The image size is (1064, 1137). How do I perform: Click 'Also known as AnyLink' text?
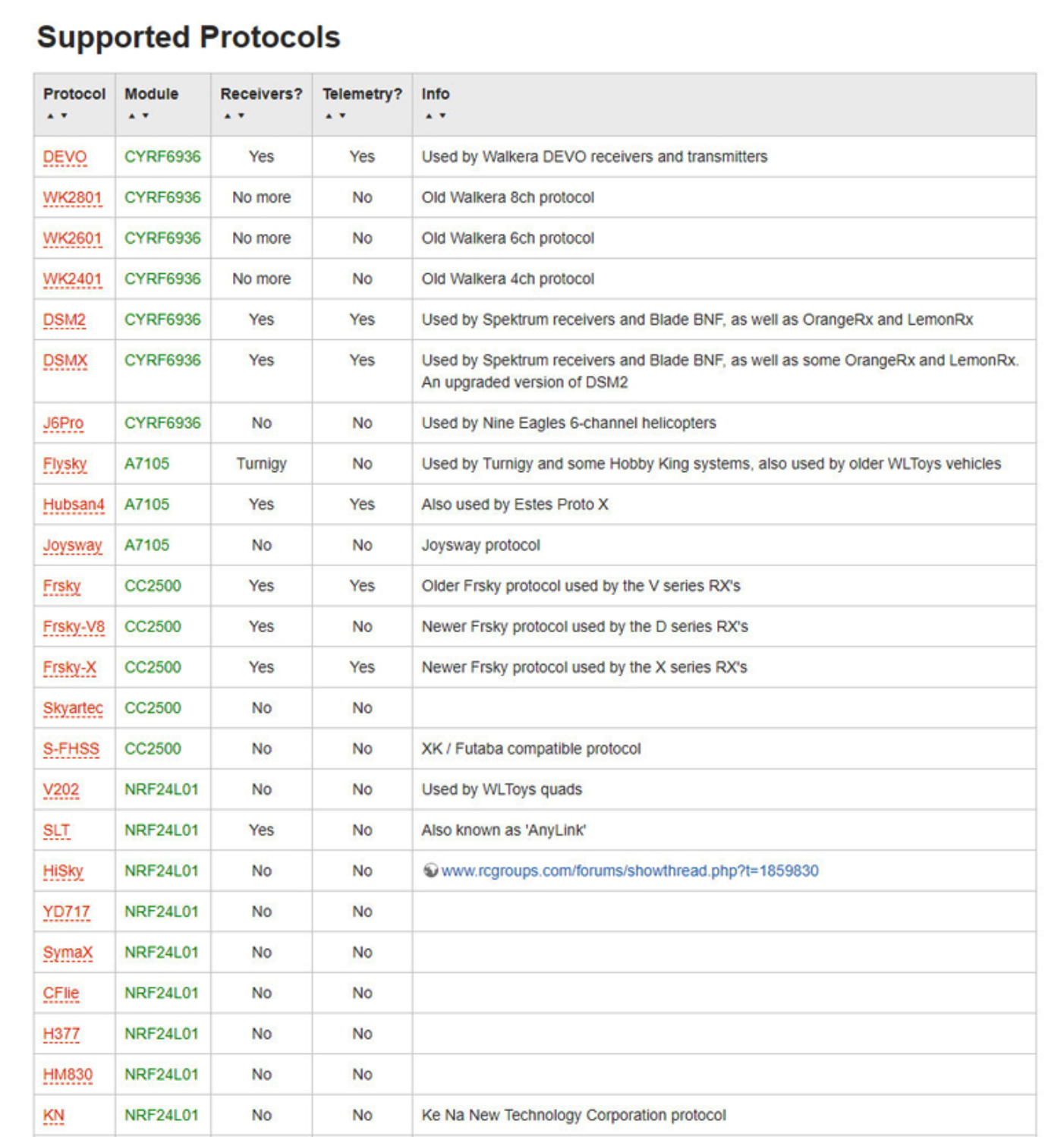tap(504, 830)
